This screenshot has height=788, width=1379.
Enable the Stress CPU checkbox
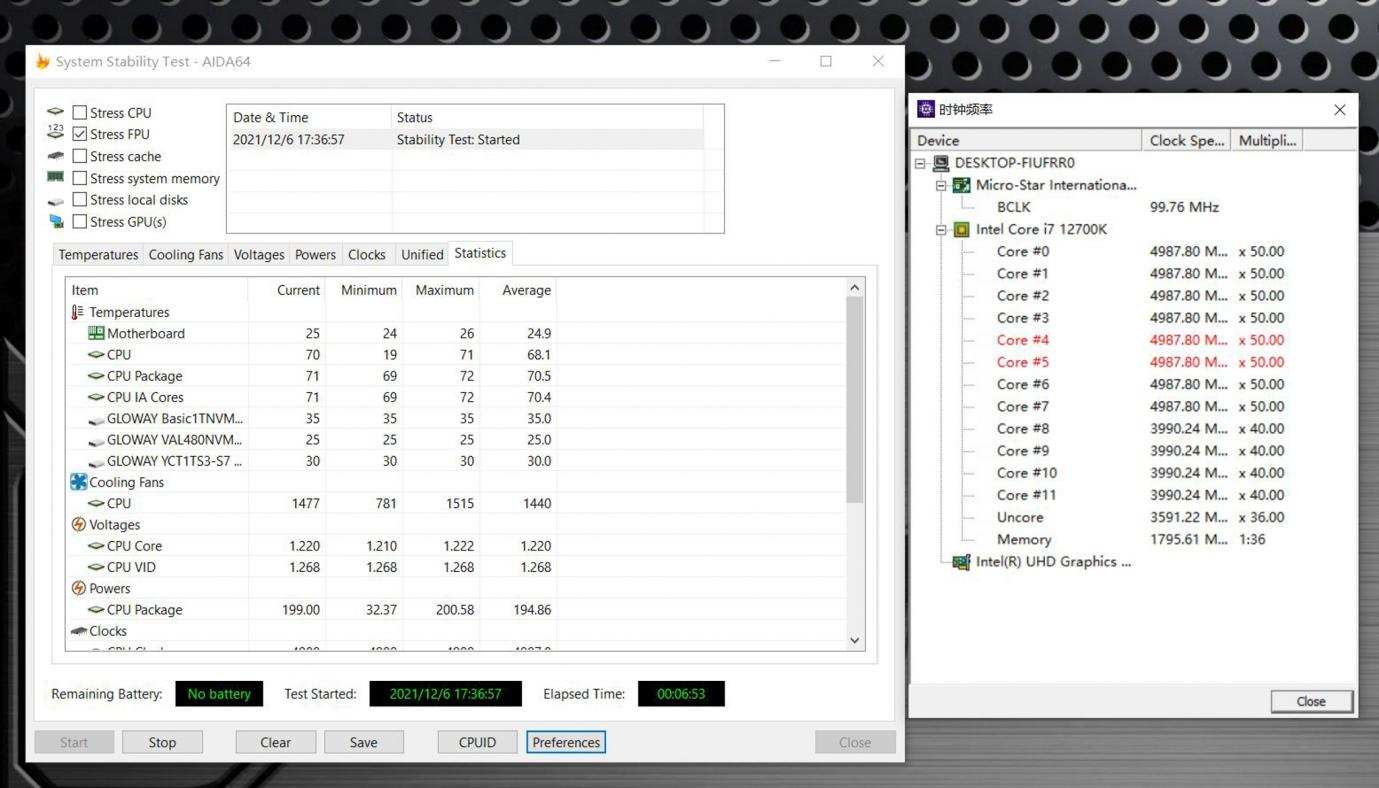80,113
